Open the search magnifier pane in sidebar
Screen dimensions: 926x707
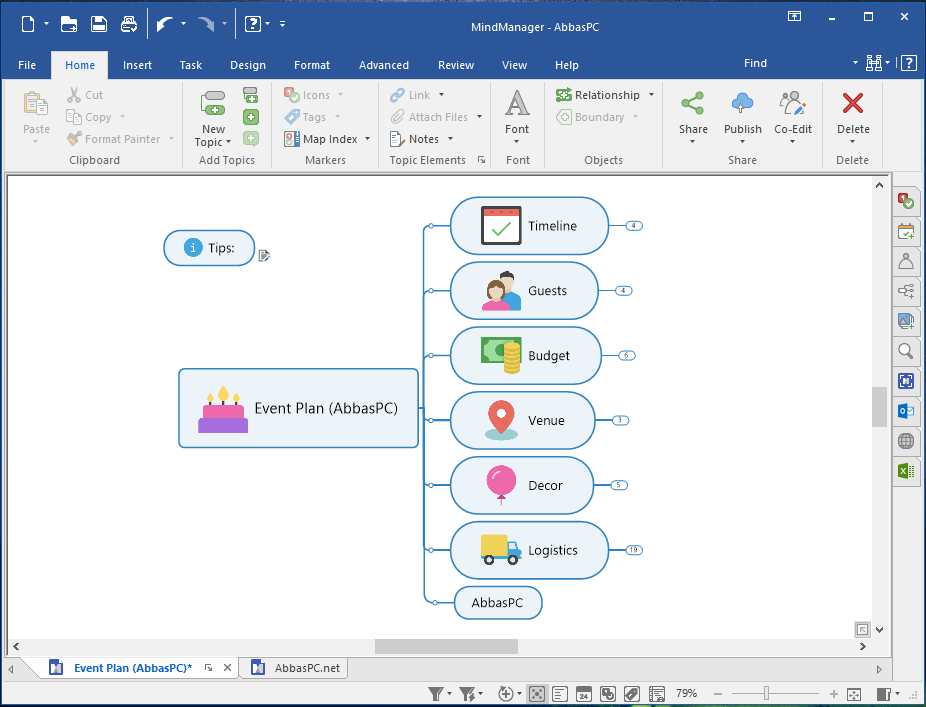pos(905,351)
